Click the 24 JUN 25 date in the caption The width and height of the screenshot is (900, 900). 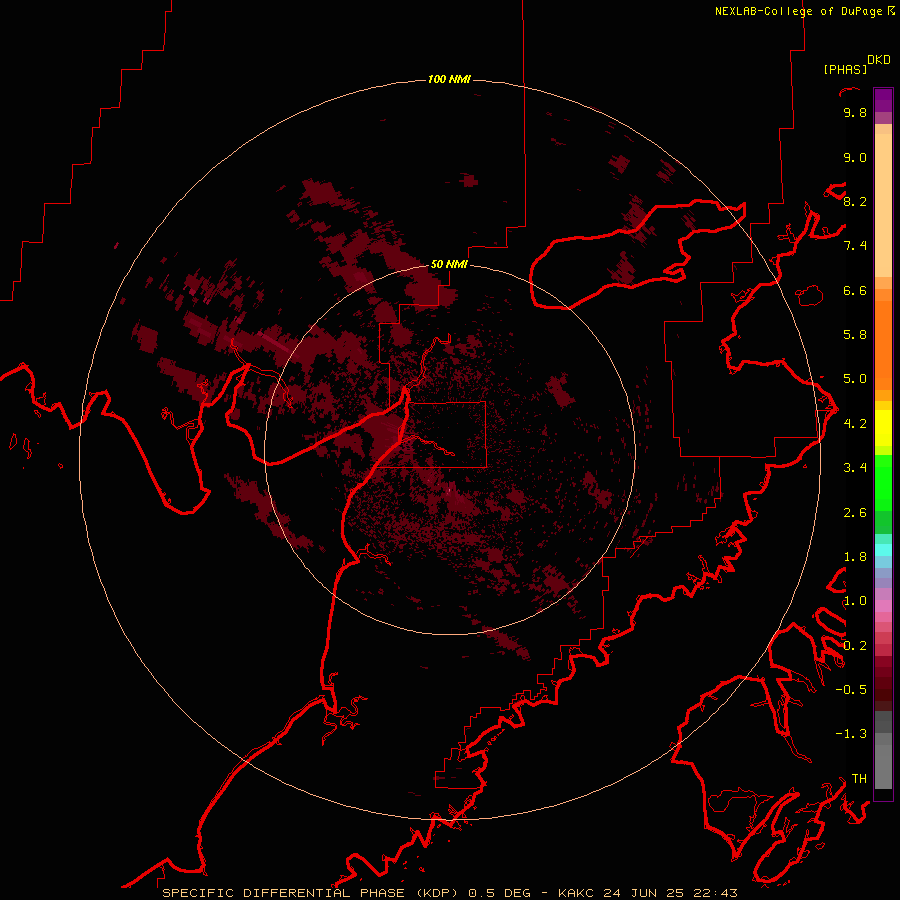tap(642, 893)
